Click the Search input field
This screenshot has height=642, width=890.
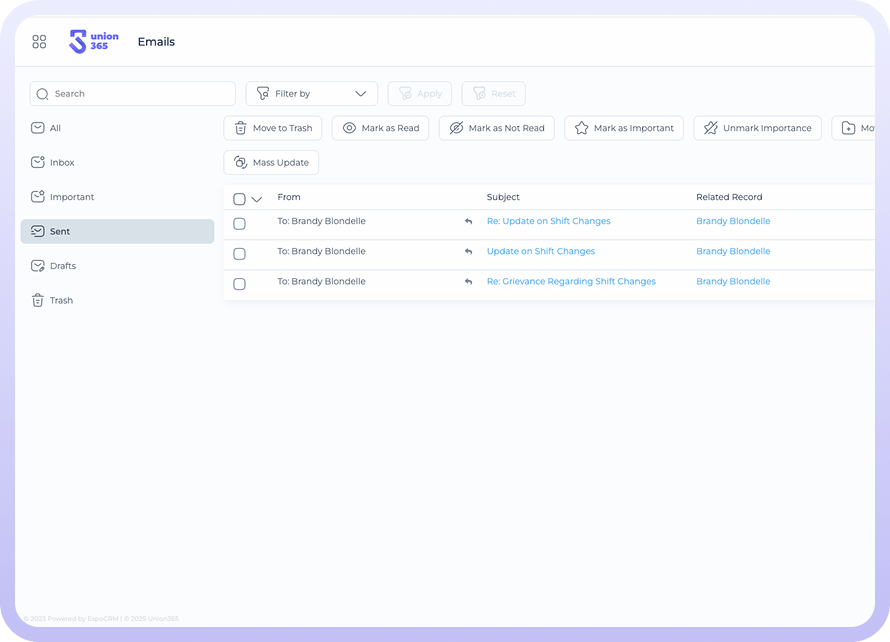[133, 94]
